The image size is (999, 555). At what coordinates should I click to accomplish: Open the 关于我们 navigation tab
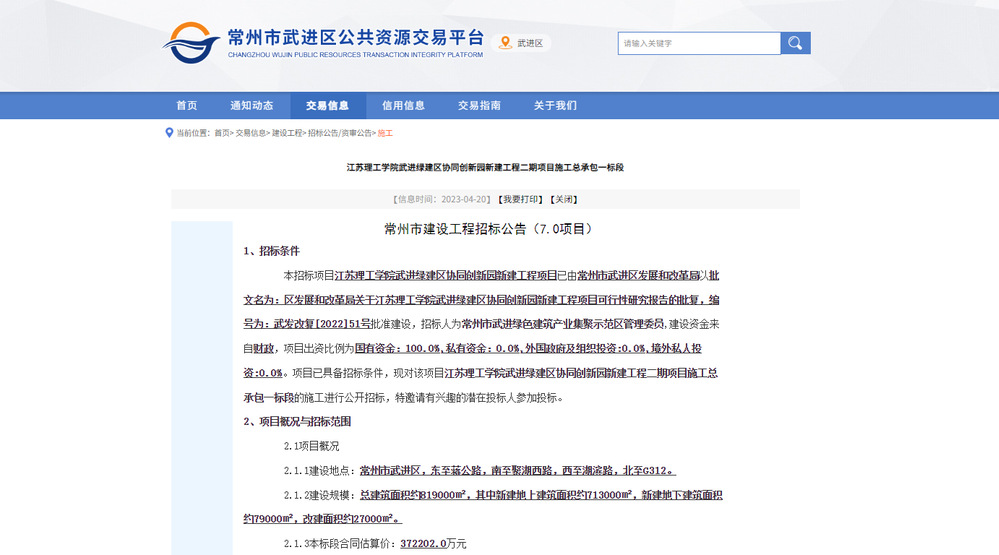click(x=555, y=106)
